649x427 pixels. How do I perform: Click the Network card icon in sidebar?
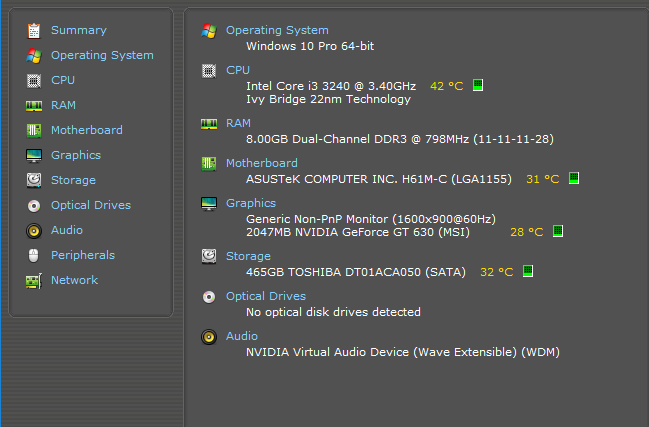[34, 281]
